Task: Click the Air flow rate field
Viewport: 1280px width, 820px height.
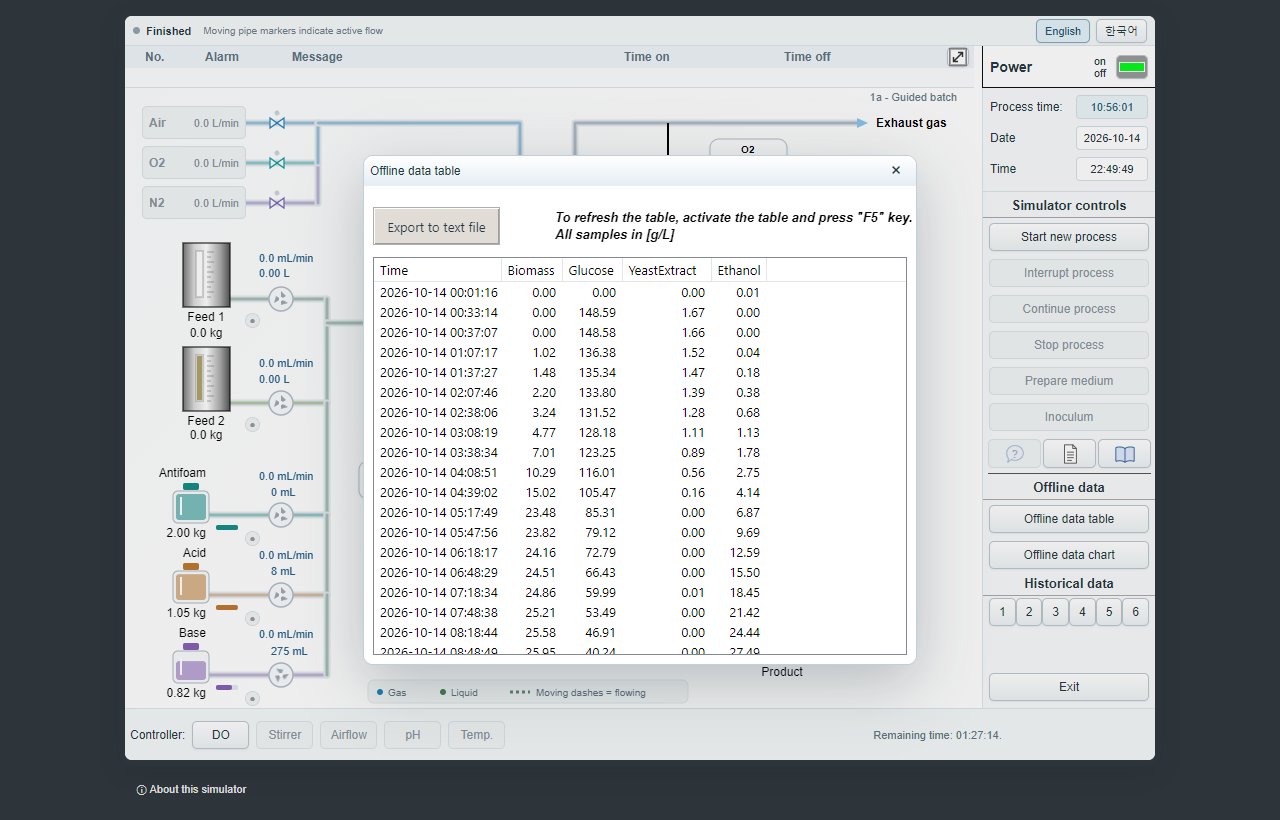Action: tap(194, 123)
